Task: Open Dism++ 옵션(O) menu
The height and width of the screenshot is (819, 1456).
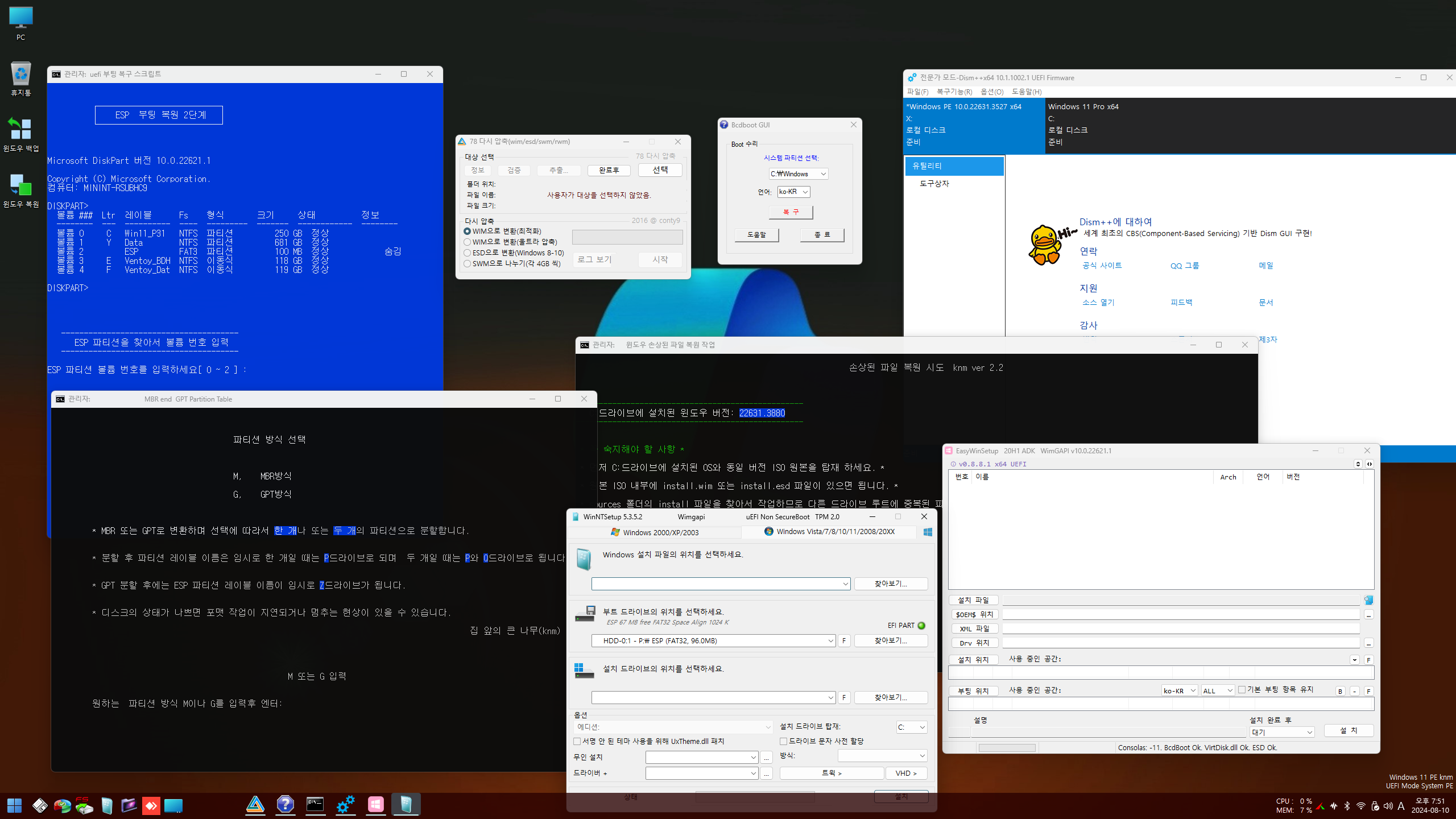Action: pos(992,92)
